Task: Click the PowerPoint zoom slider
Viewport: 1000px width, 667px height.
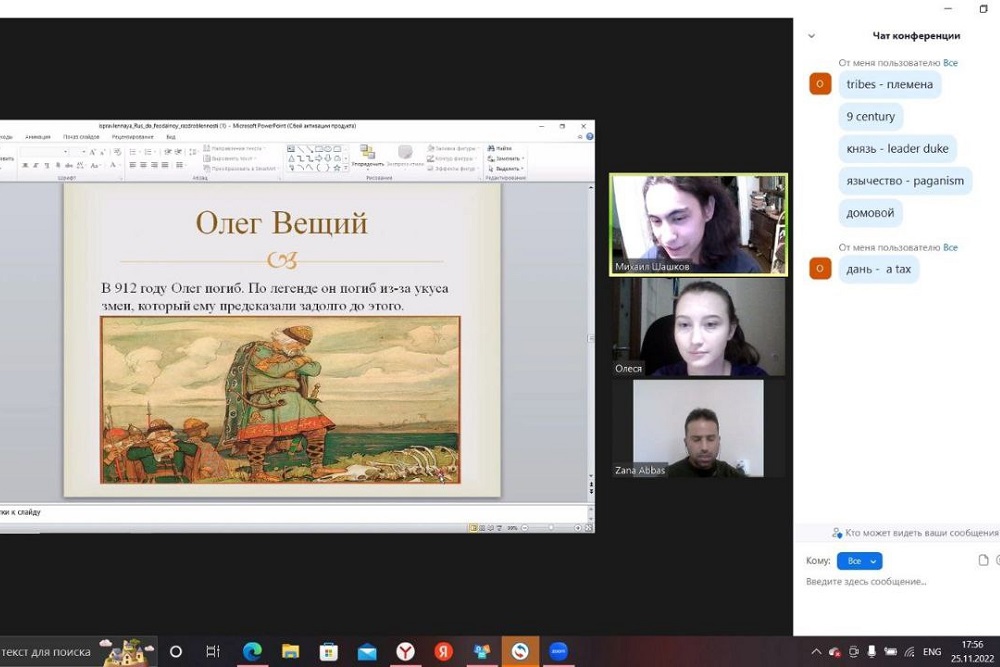Action: [550, 527]
